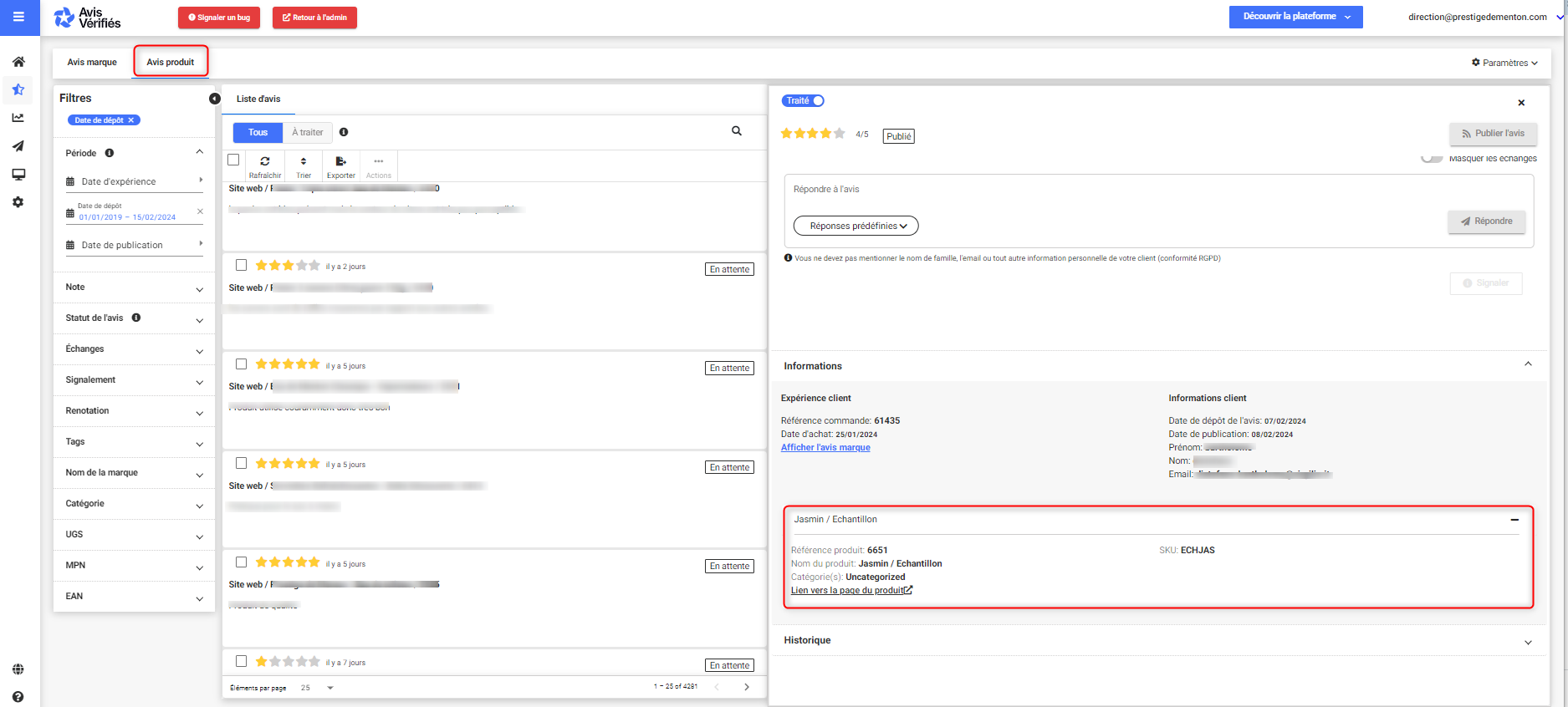1568x707 pixels.
Task: Check the select-all reviews checkbox
Action: point(234,160)
